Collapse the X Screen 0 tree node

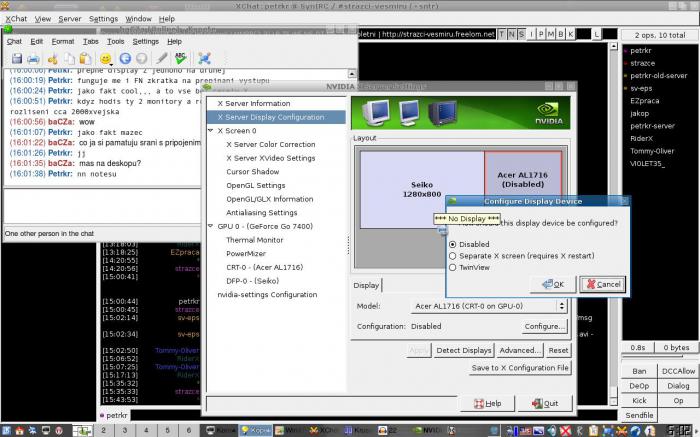click(210, 130)
